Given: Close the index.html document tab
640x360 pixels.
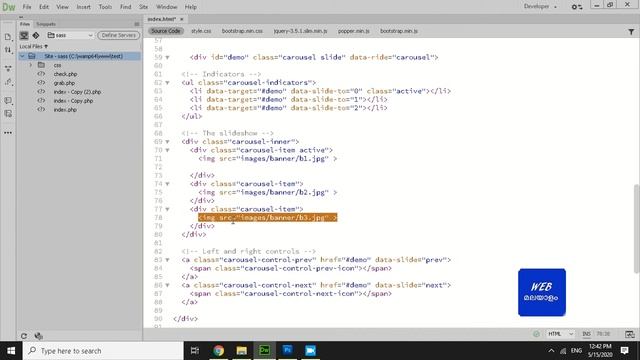Looking at the screenshot, I should tap(182, 19).
